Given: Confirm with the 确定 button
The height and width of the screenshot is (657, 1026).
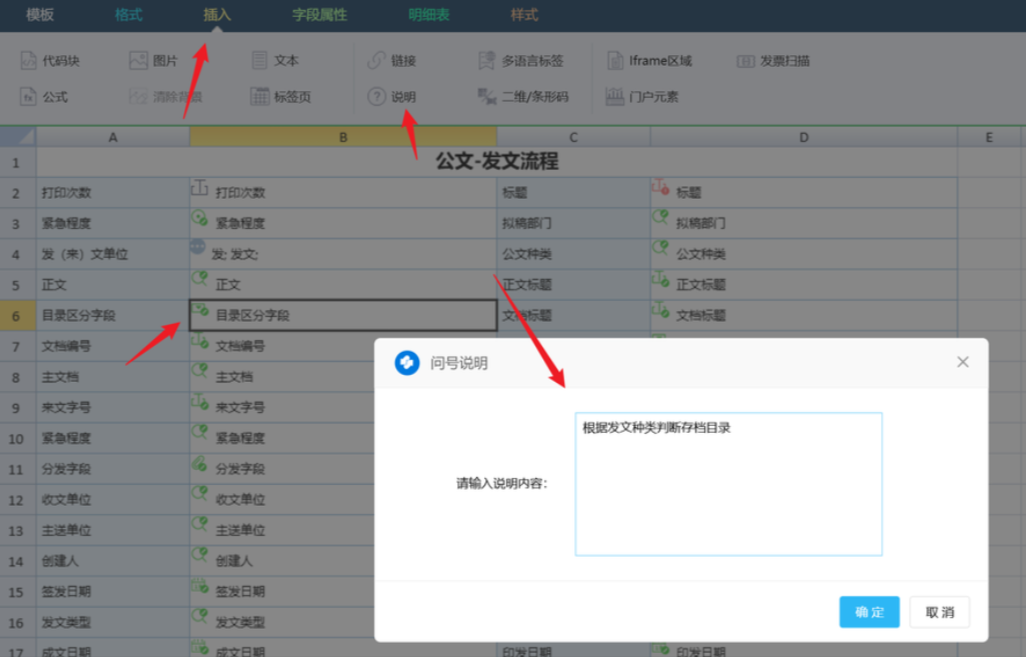Looking at the screenshot, I should tap(869, 612).
